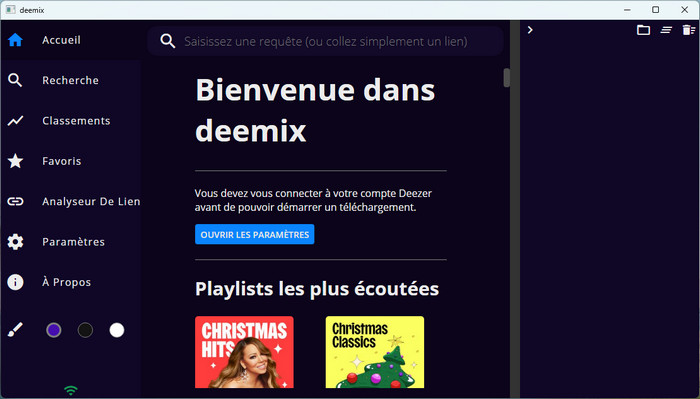The height and width of the screenshot is (399, 700).
Task: Click the delete all queue trash icon
Action: pyautogui.click(x=689, y=30)
